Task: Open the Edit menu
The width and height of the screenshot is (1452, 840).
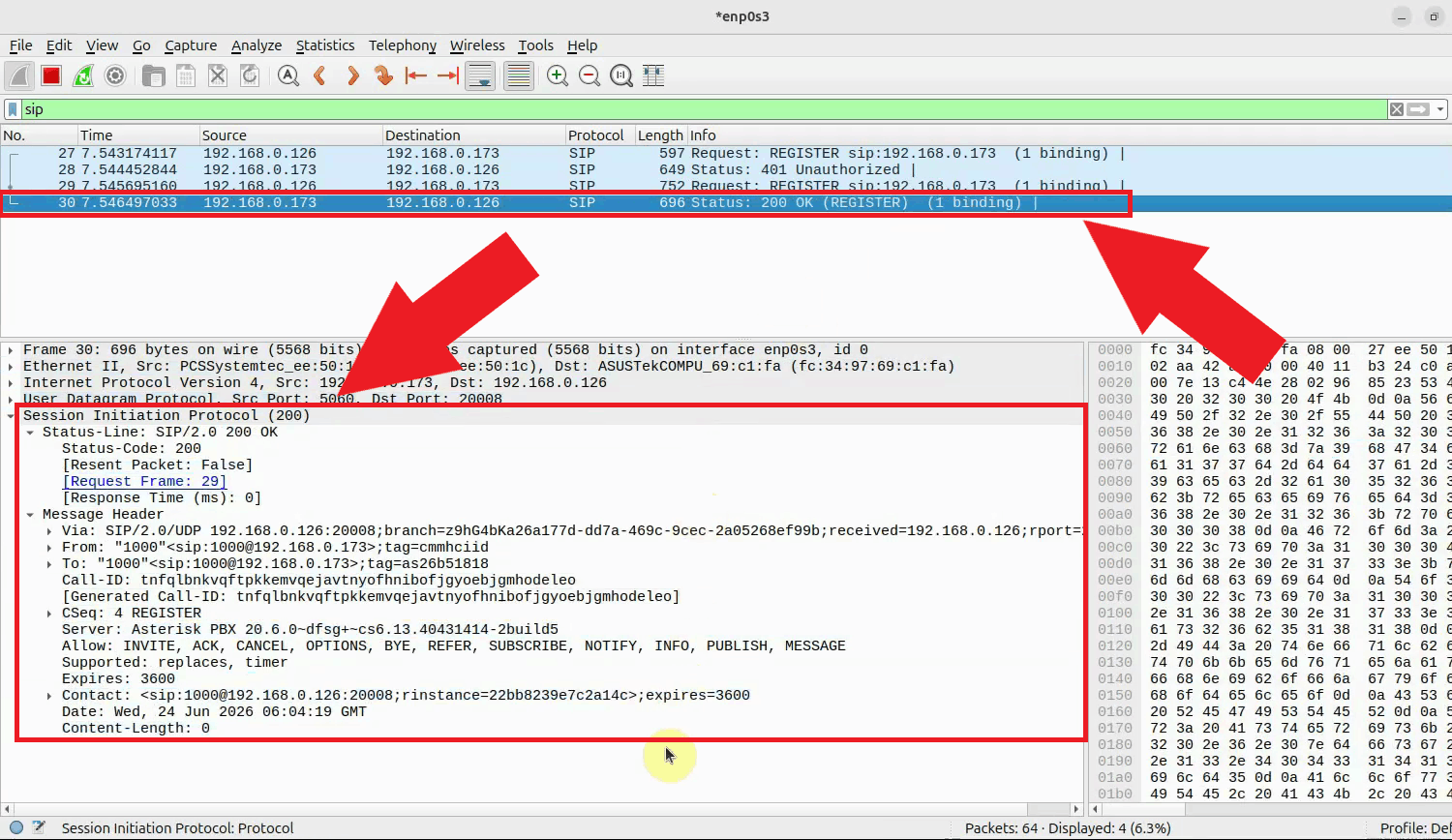Action: pyautogui.click(x=59, y=45)
